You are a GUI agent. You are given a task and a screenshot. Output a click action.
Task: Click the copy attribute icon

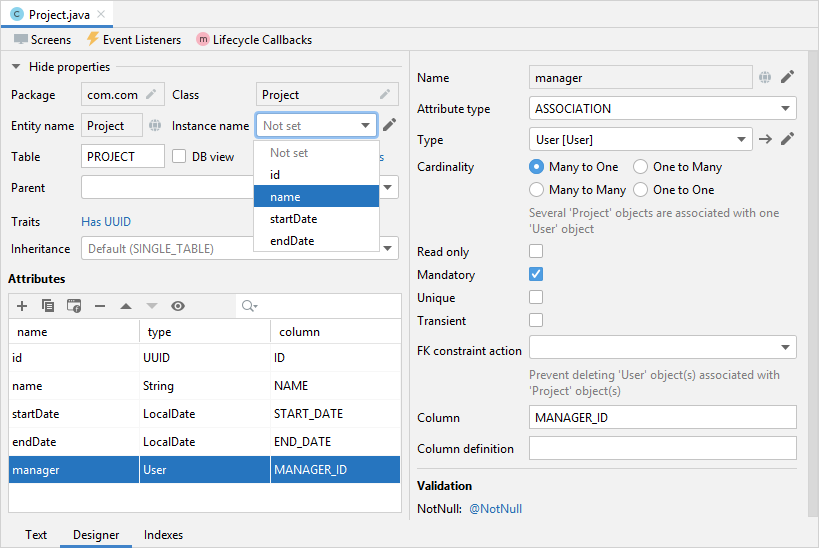coord(48,306)
